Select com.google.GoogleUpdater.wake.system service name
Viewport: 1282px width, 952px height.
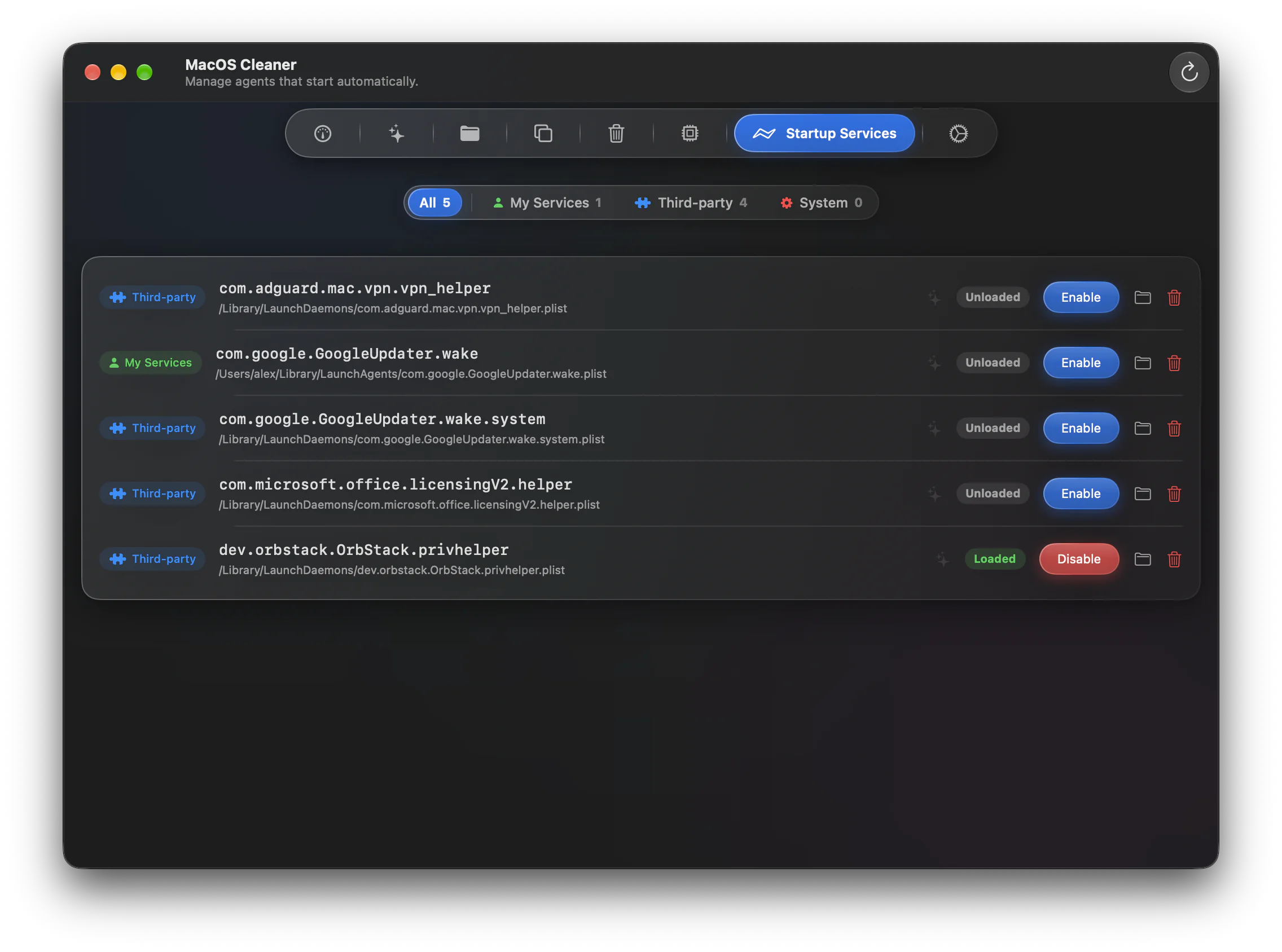(381, 419)
